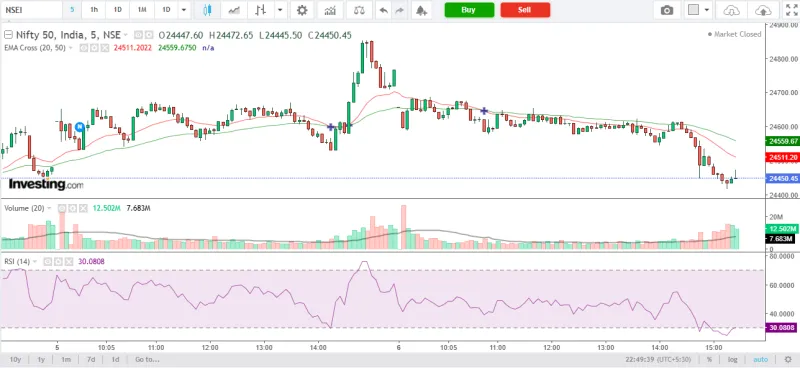The width and height of the screenshot is (800, 368).
Task: Remove the RSI indicator
Action: [x=68, y=261]
